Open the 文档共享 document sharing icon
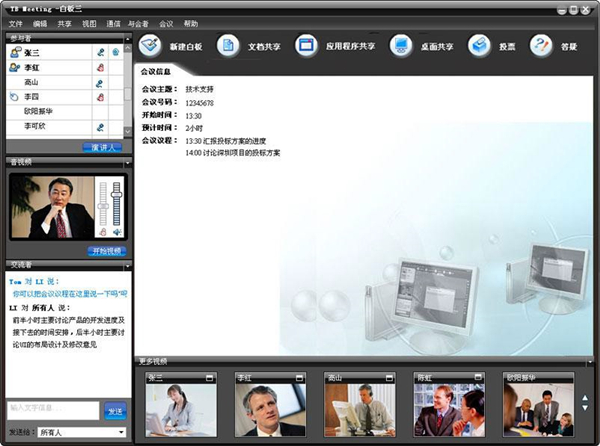Image resolution: width=600 pixels, height=446 pixels. click(228, 46)
